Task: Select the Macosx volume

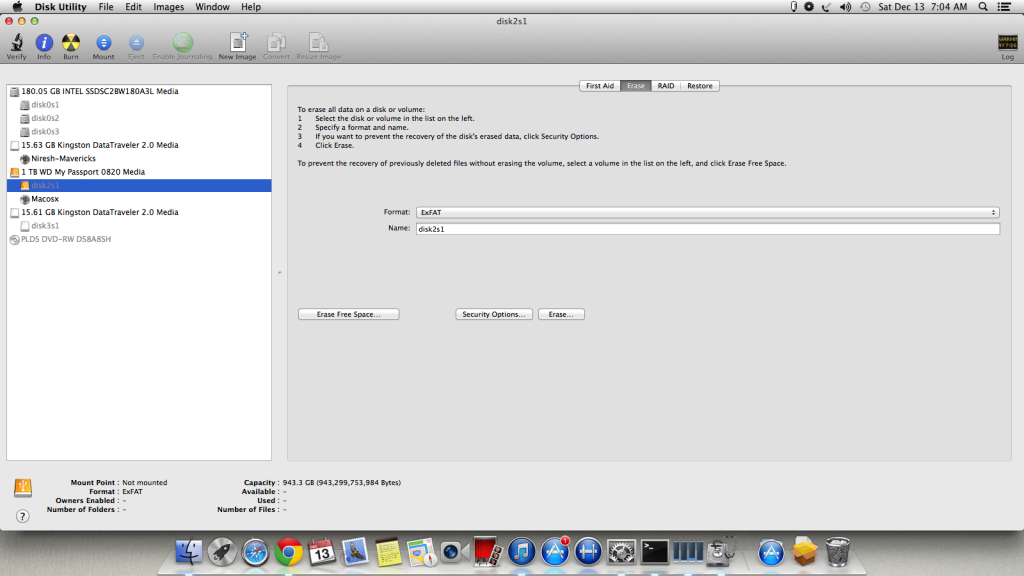Action: pyautogui.click(x=139, y=199)
